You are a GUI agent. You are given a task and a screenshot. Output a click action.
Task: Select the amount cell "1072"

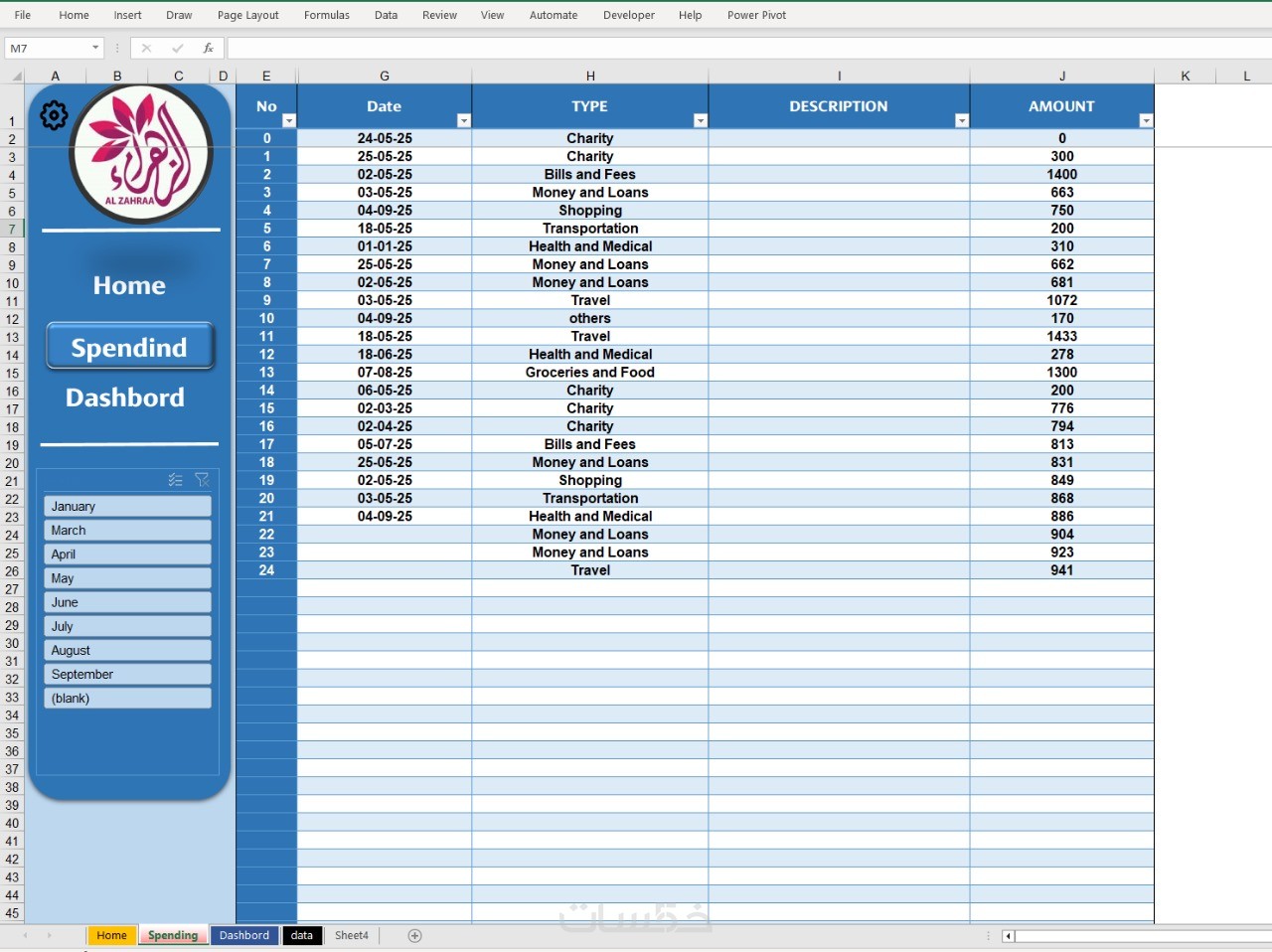(1062, 300)
